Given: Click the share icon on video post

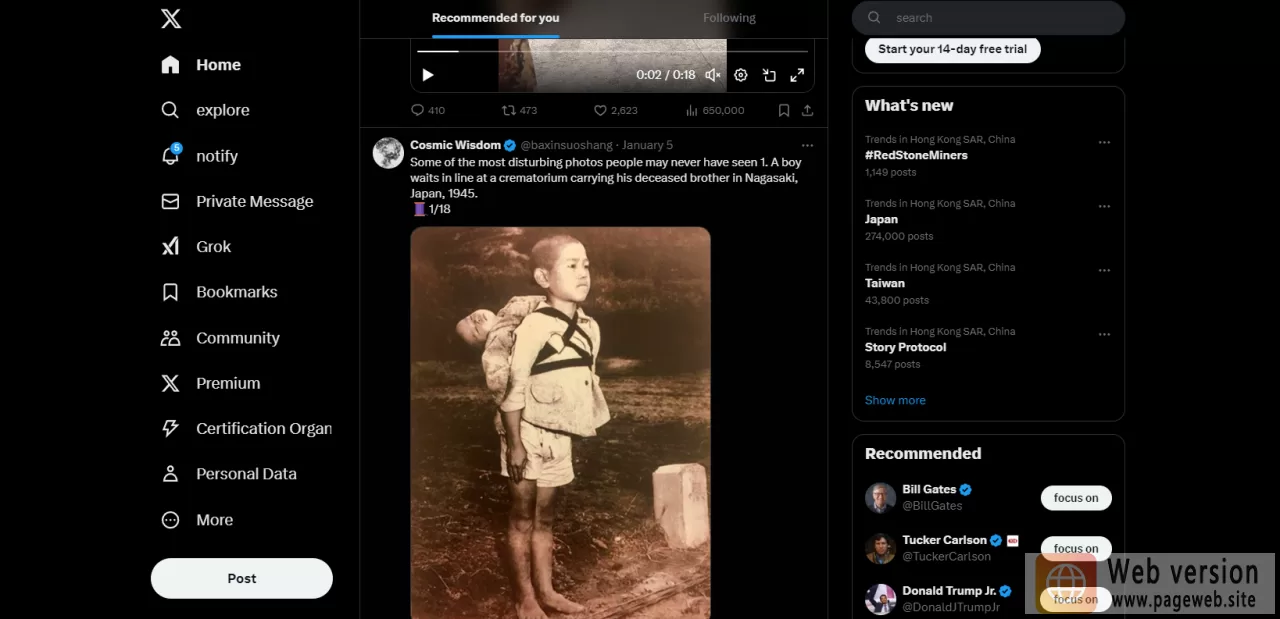Looking at the screenshot, I should pos(807,110).
